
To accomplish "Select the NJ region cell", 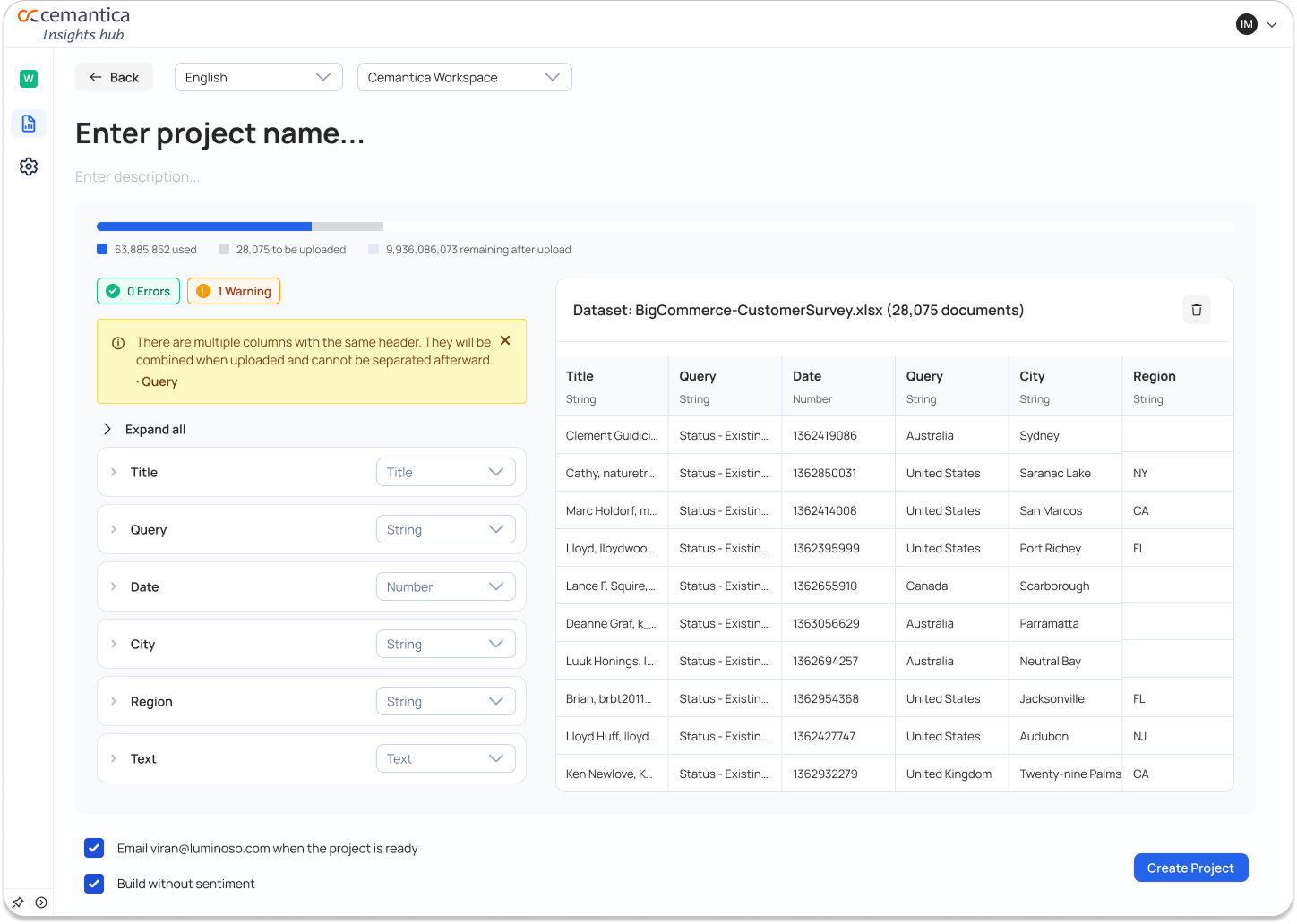I will (1178, 736).
